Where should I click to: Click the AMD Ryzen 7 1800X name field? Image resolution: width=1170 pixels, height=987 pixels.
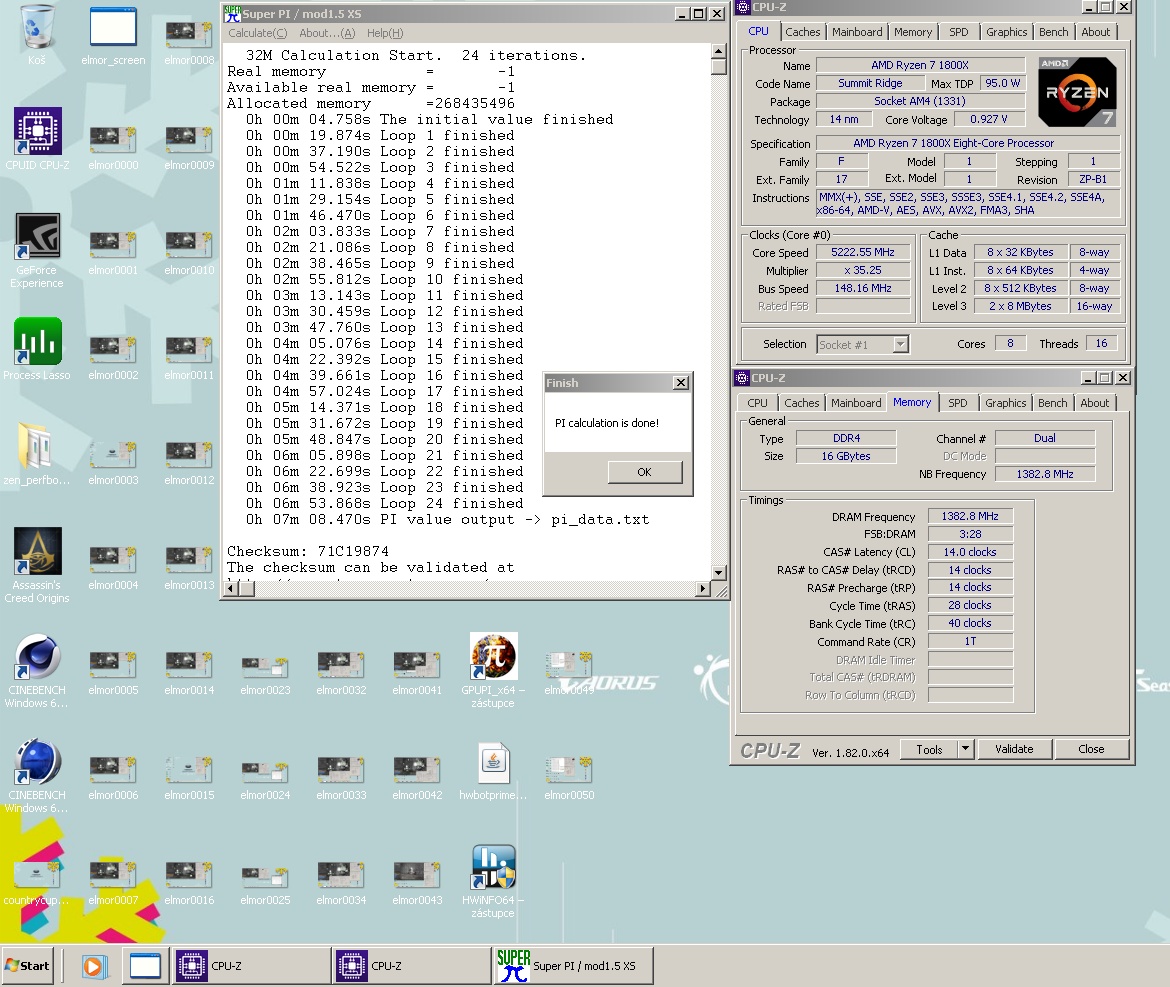point(920,66)
